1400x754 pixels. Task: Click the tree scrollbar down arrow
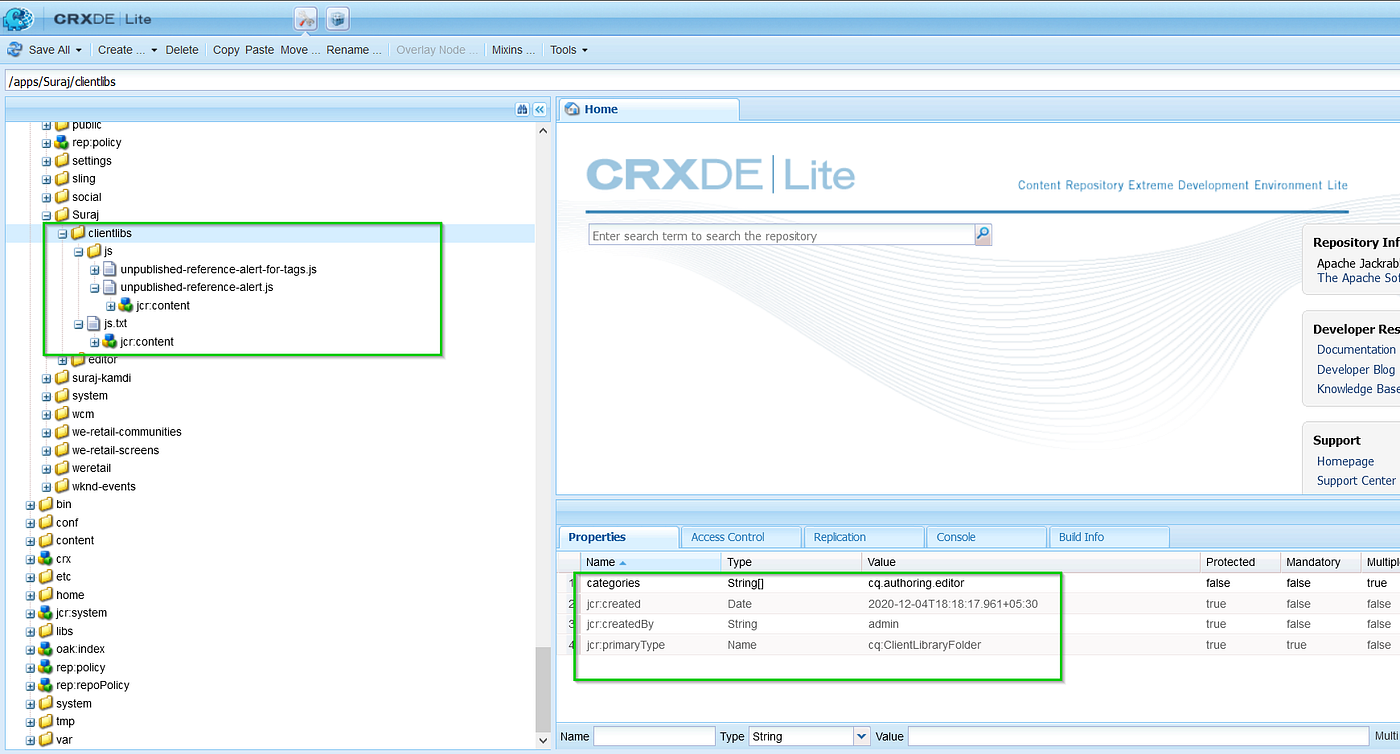click(x=543, y=741)
